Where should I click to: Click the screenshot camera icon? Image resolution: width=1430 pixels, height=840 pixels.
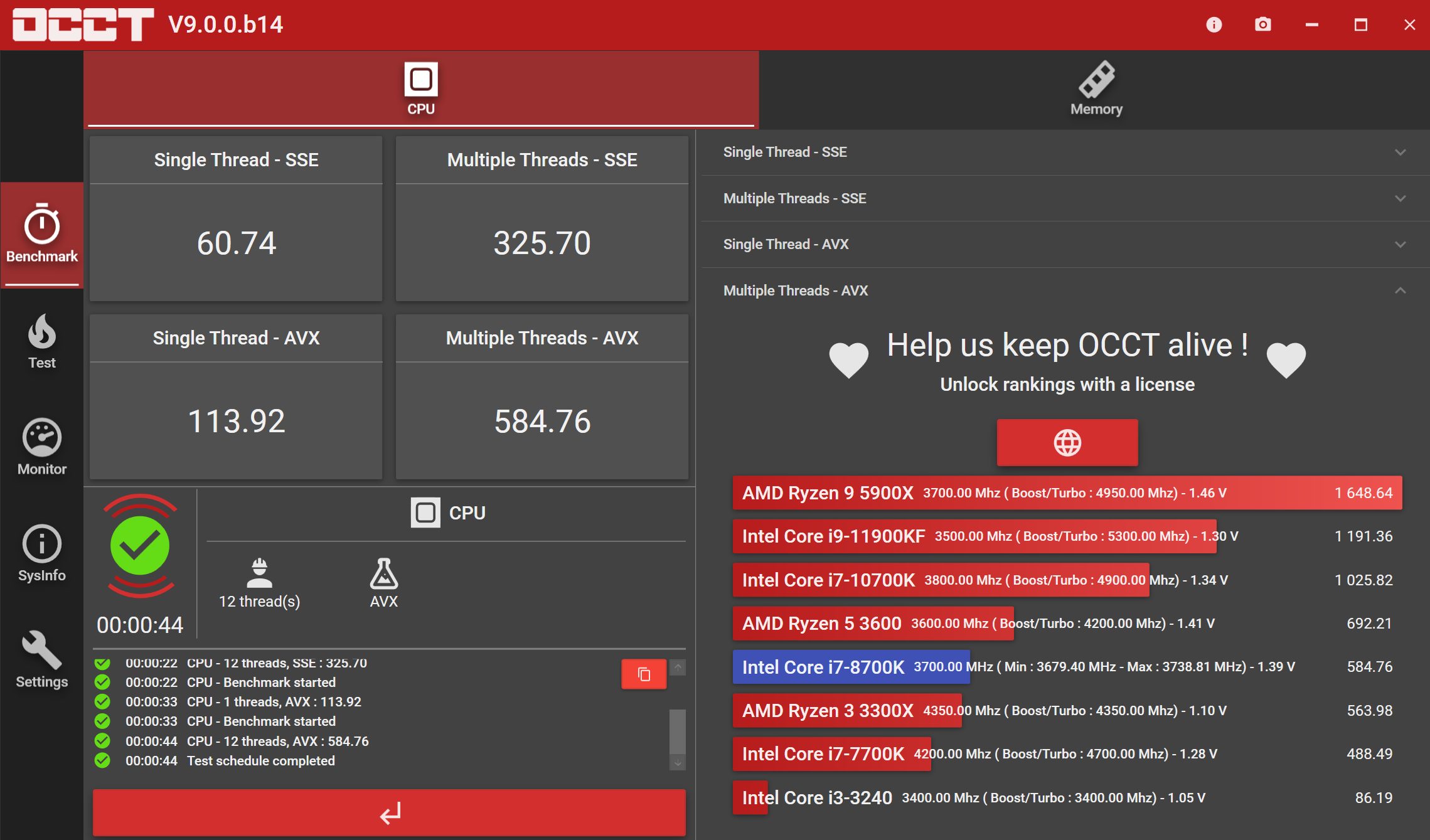(1262, 24)
